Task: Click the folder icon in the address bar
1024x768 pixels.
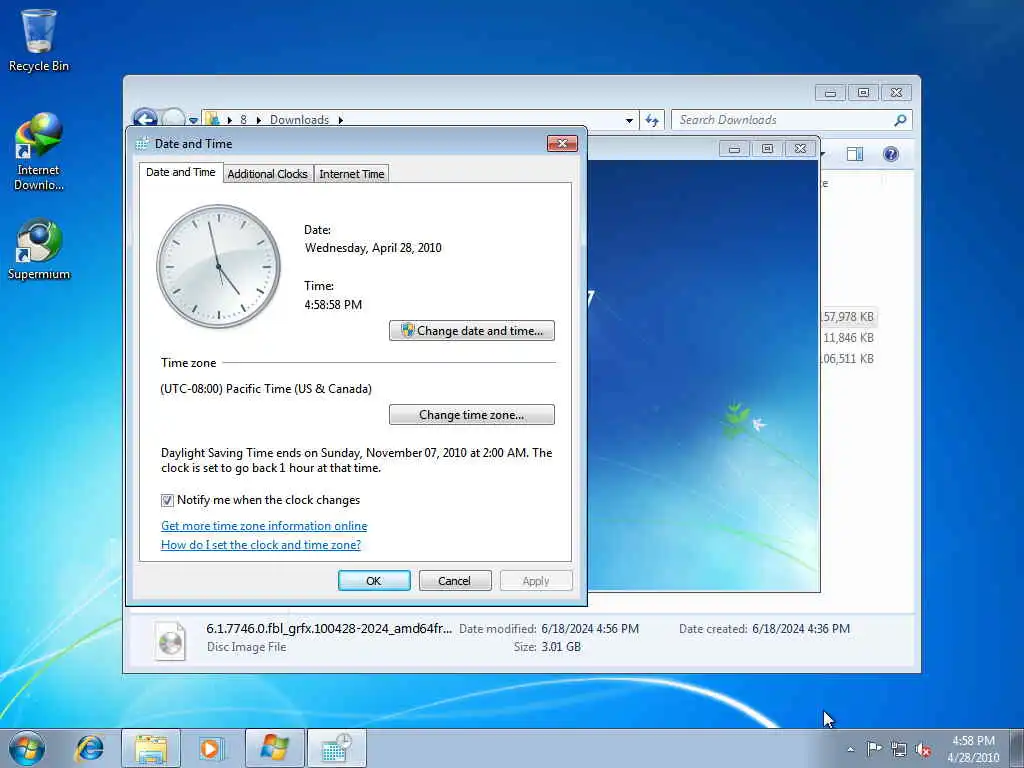Action: coord(212,120)
